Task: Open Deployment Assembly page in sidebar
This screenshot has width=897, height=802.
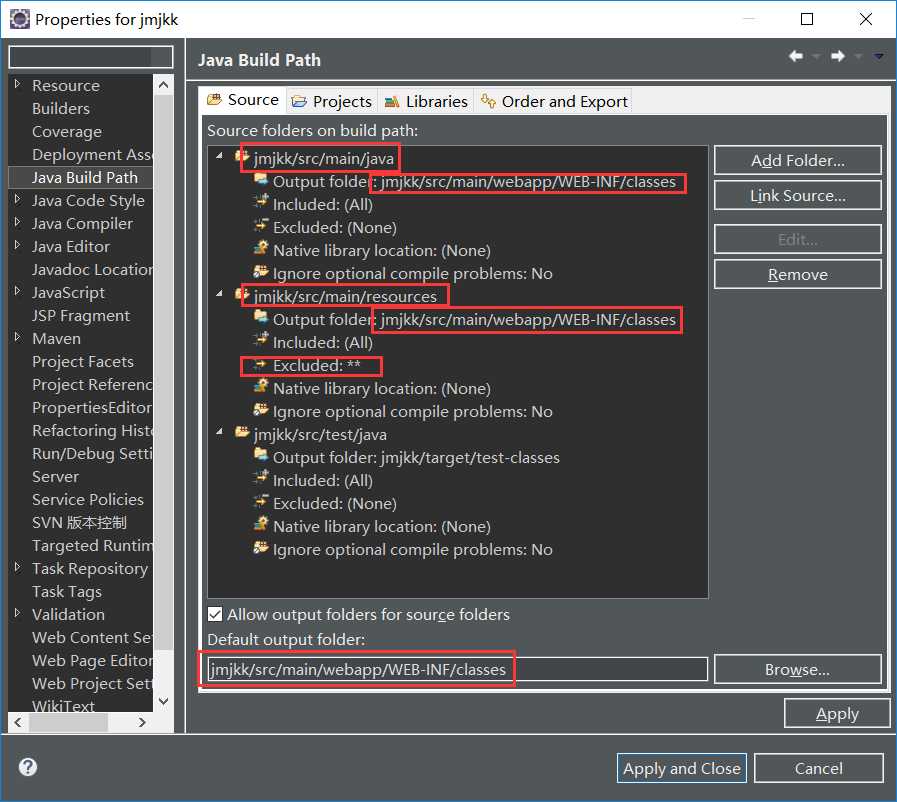Action: point(93,154)
